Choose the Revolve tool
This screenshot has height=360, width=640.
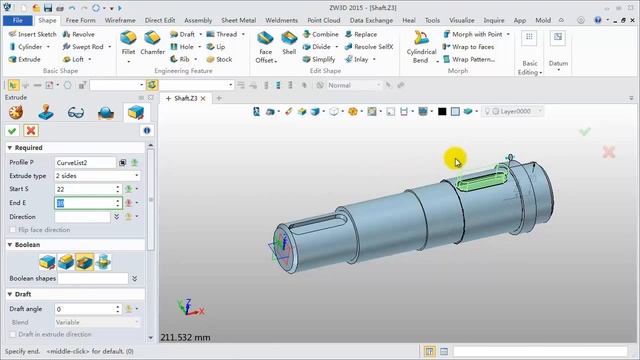pyautogui.click(x=78, y=34)
